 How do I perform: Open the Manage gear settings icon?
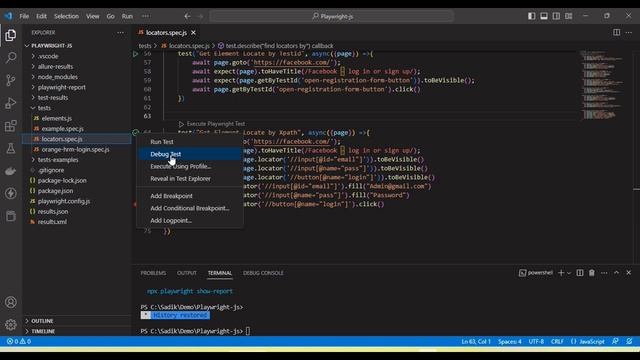coord(11,324)
